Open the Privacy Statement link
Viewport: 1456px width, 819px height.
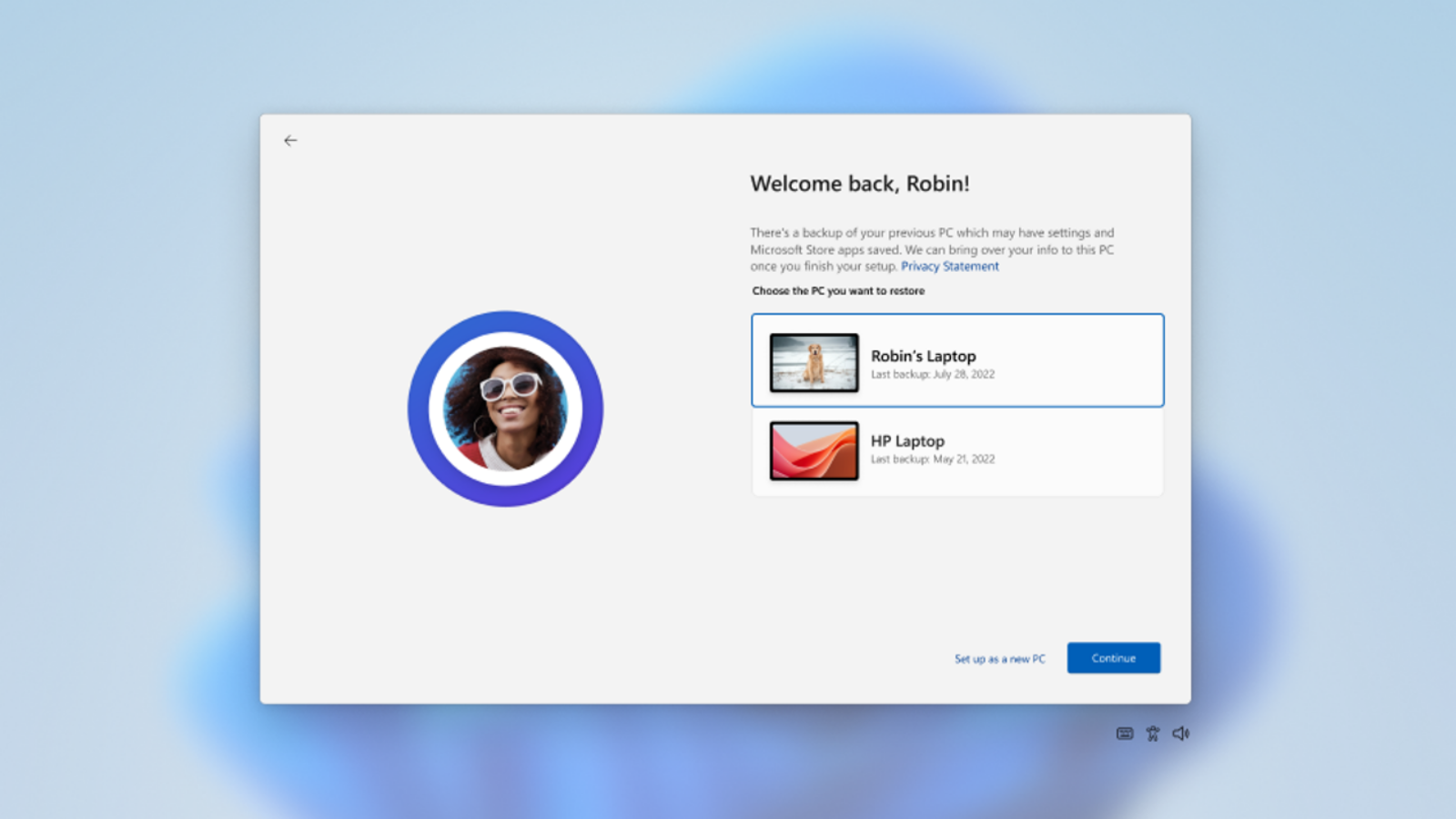tap(949, 266)
